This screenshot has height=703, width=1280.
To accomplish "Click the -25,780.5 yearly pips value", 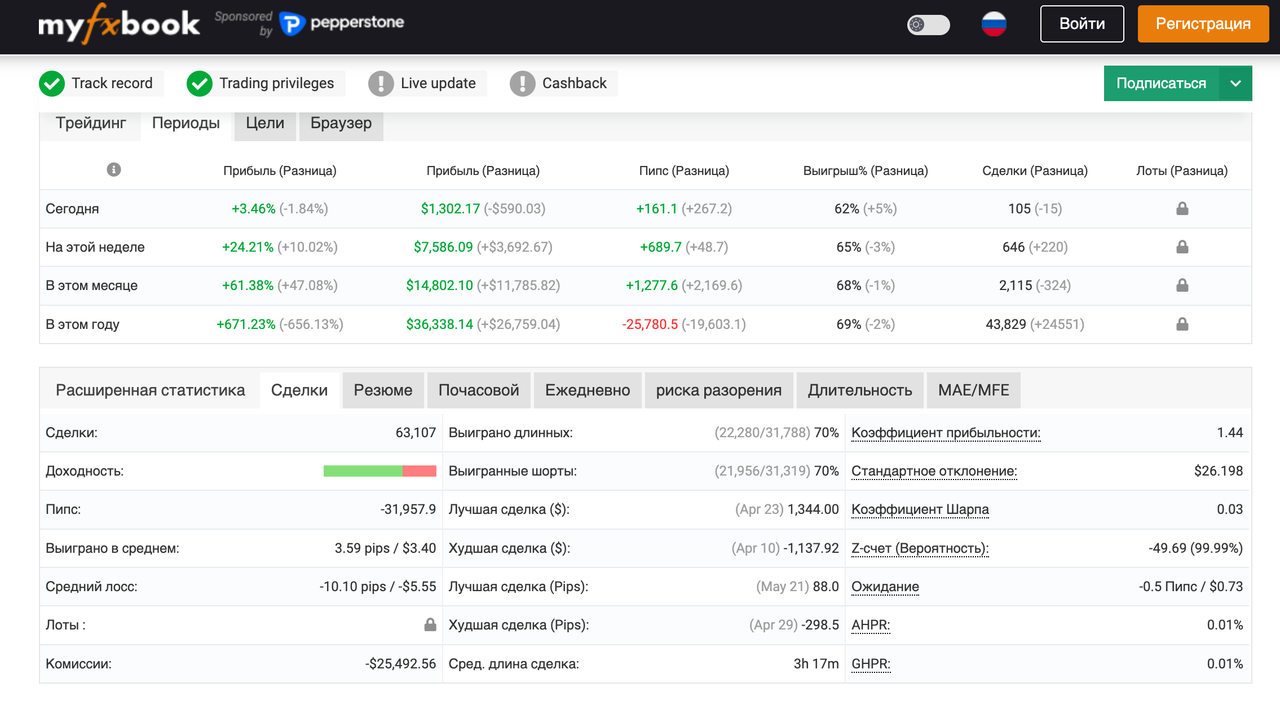I will pyautogui.click(x=650, y=324).
